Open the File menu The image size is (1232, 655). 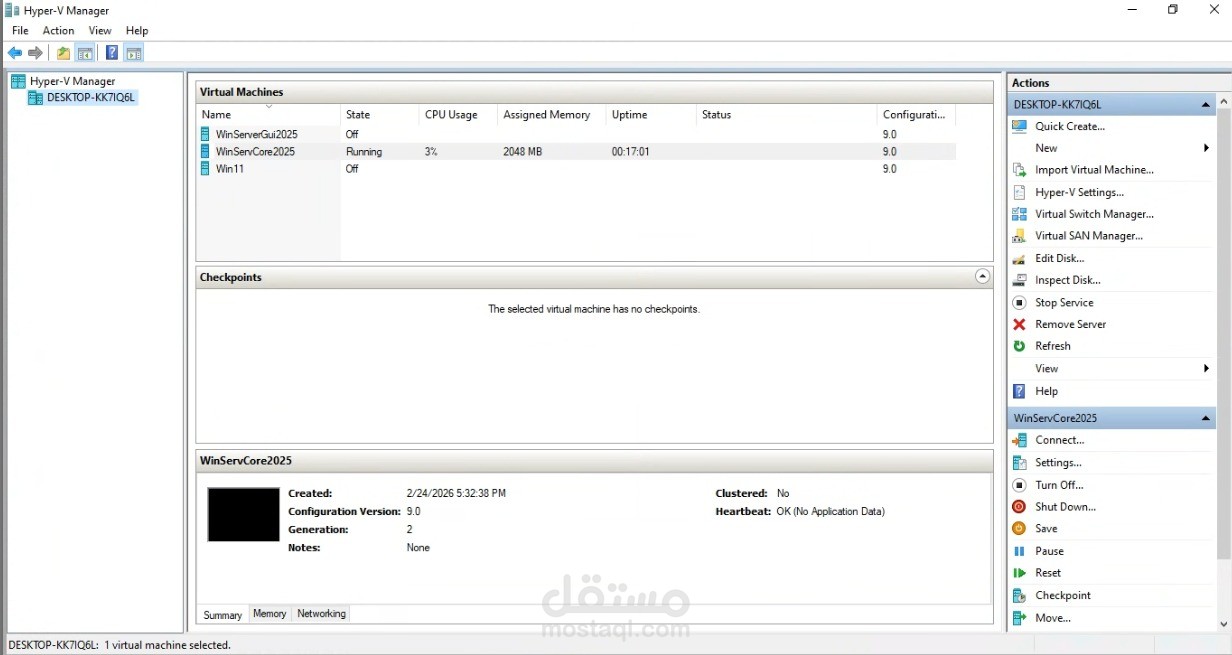coord(20,31)
